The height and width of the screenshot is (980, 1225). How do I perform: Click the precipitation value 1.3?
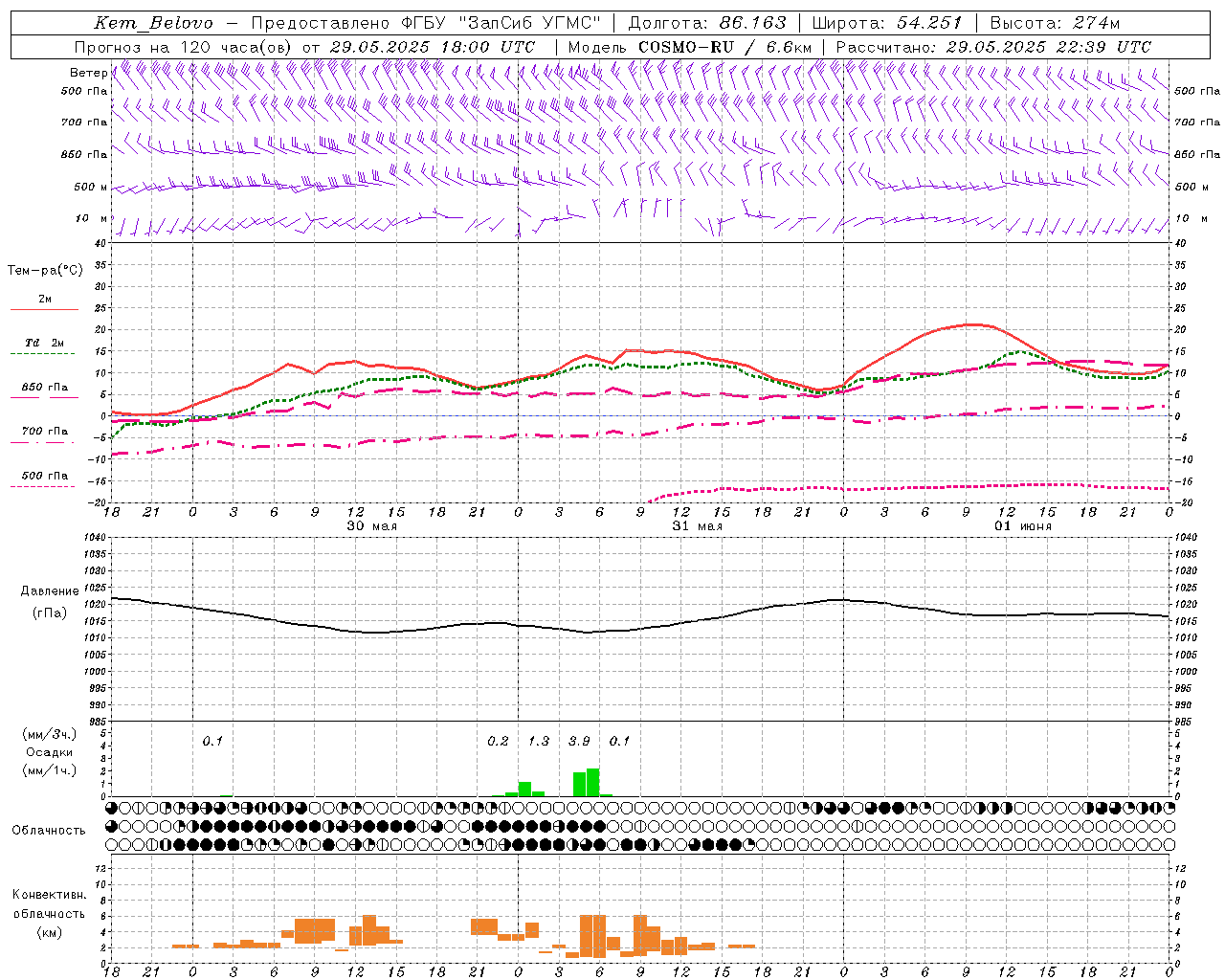(x=539, y=741)
